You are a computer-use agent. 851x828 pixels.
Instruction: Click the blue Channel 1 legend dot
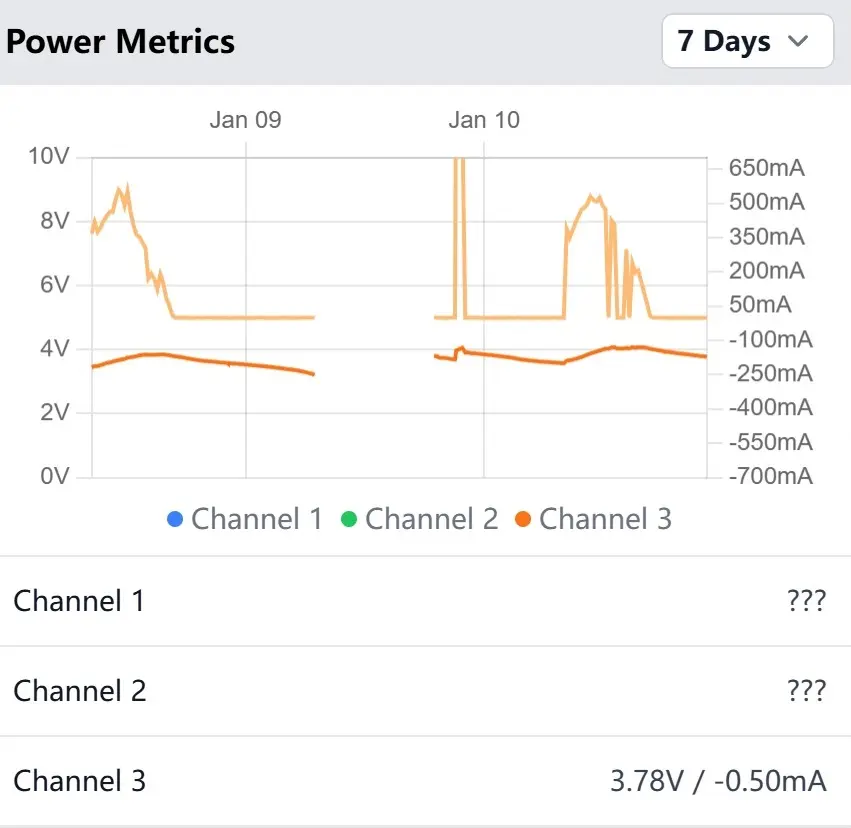[x=176, y=519]
